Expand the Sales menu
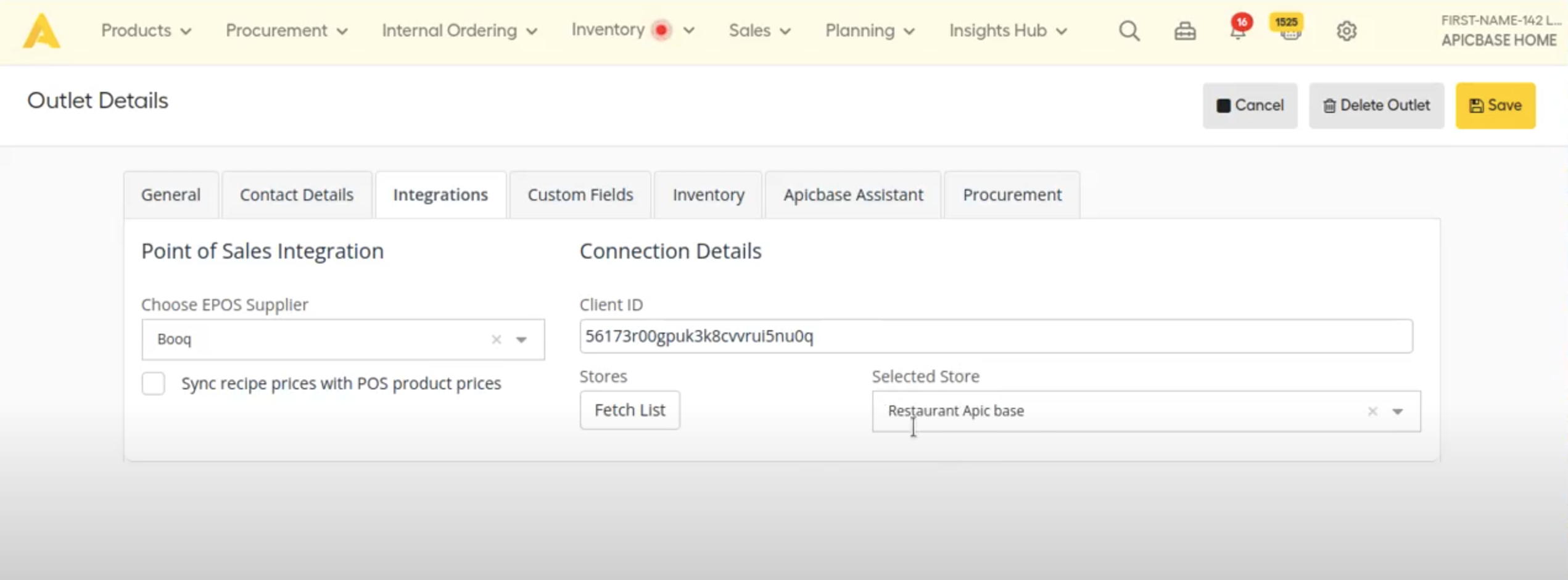Screen dimensions: 1568x580 pyautogui.click(x=759, y=30)
